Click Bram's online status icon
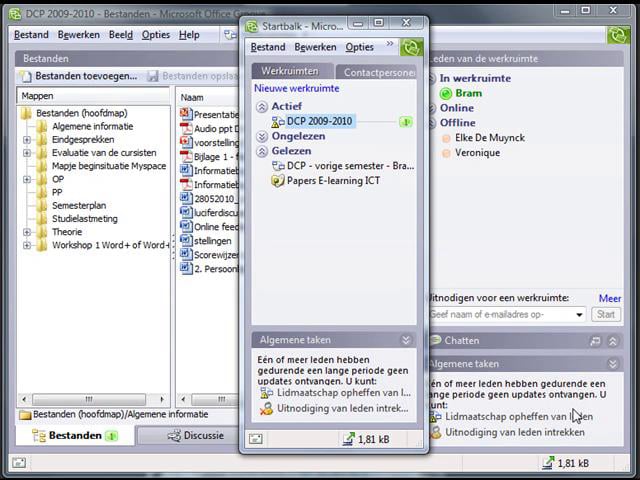The image size is (640, 480). pos(446,94)
